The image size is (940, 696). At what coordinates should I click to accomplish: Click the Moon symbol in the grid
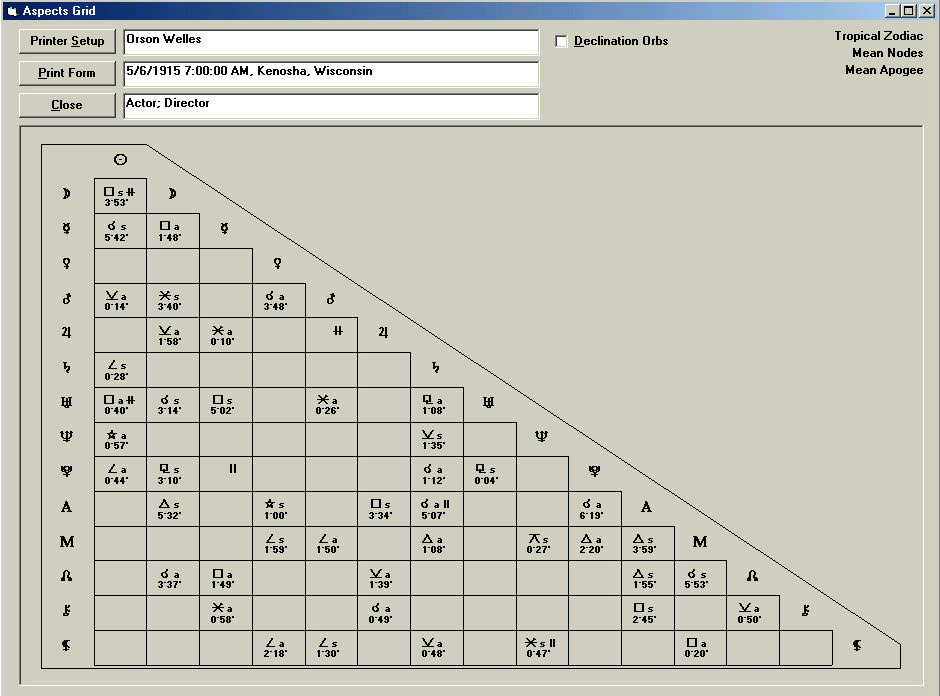pyautogui.click(x=170, y=193)
